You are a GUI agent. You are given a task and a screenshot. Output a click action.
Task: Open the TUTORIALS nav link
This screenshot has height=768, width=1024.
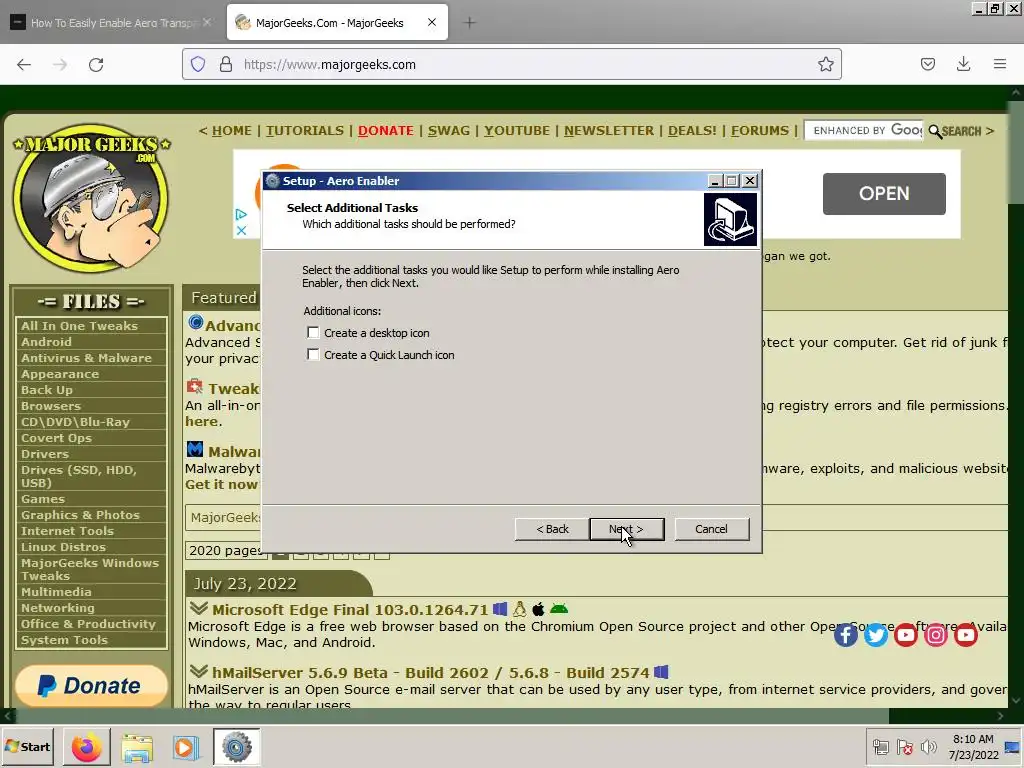pos(305,131)
